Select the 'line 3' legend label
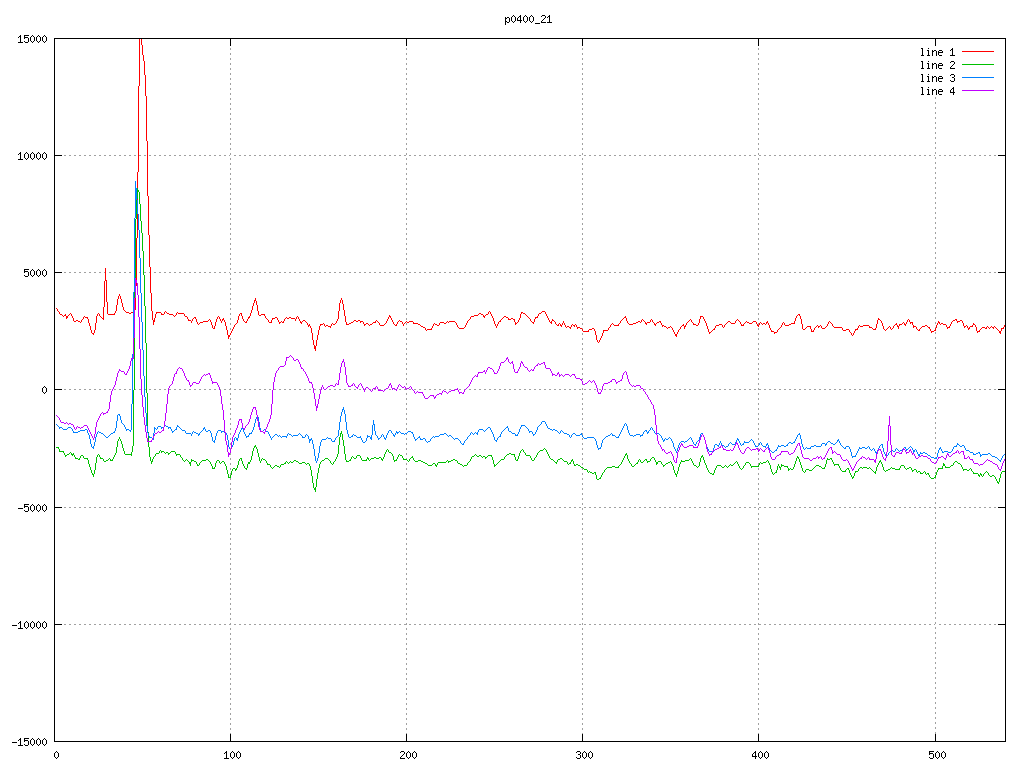1024x768 pixels. pos(937,78)
